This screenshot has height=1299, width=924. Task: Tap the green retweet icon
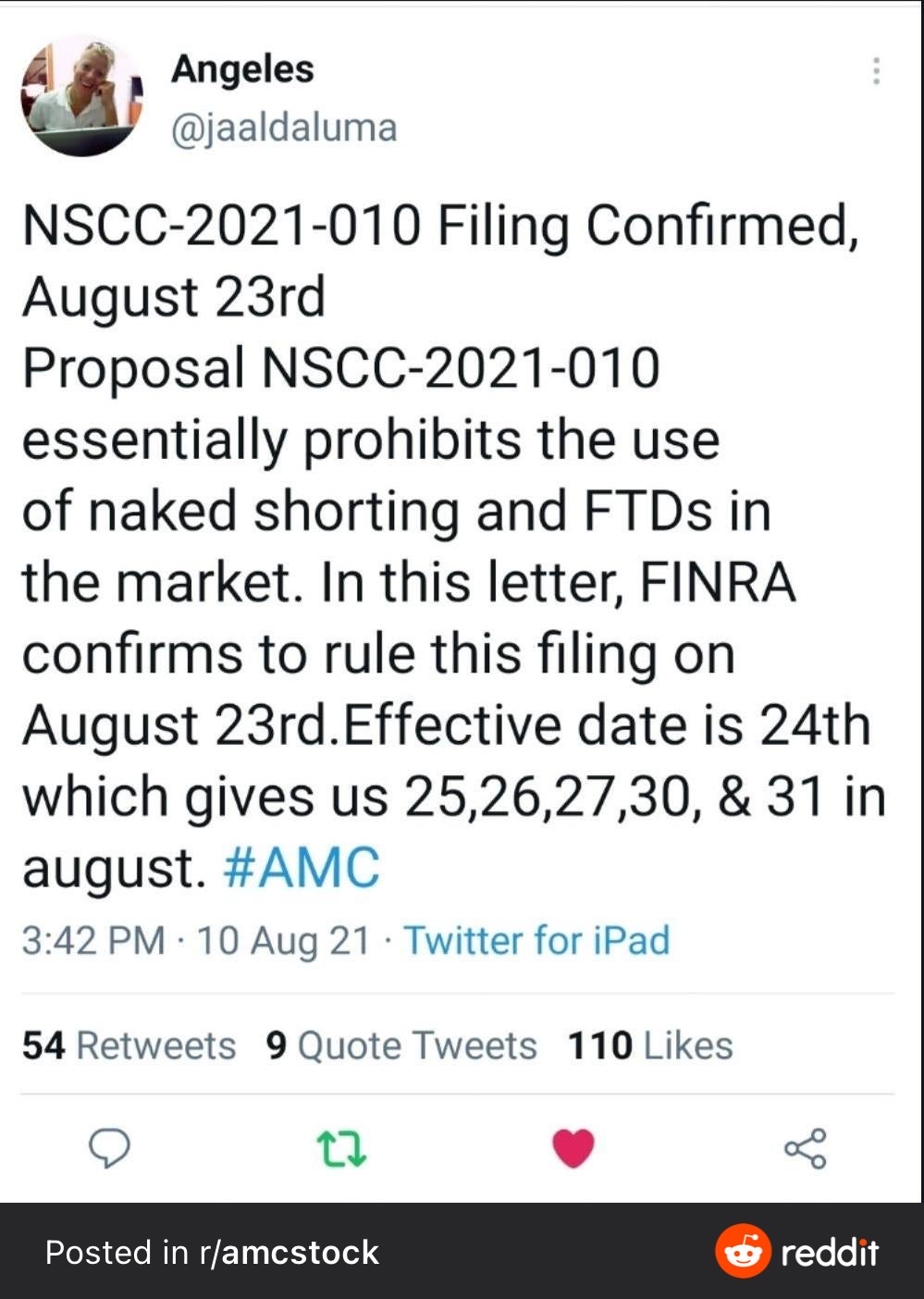click(x=341, y=1149)
